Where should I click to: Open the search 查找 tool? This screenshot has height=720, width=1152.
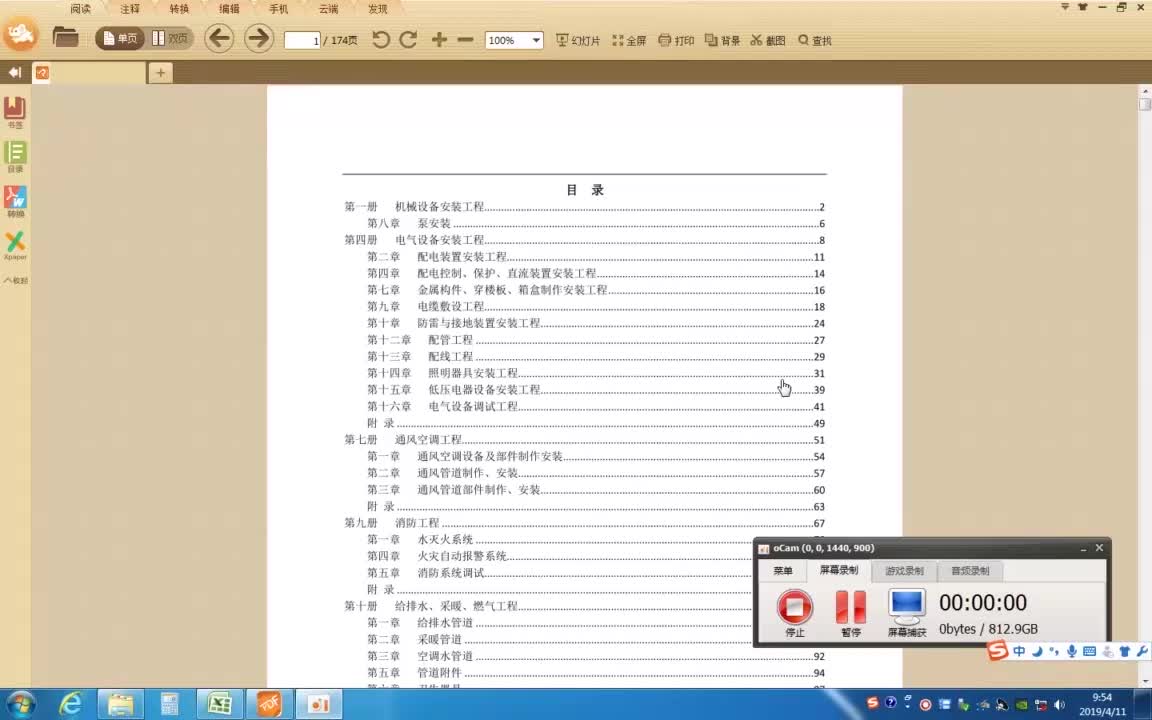point(815,40)
